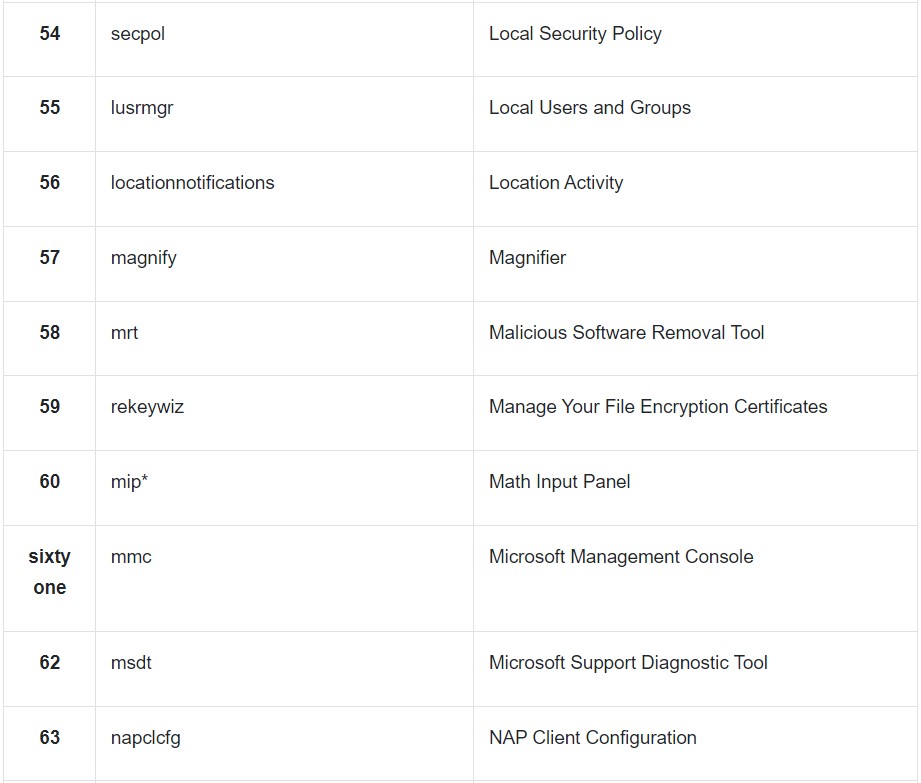The width and height of the screenshot is (921, 783).
Task: Click the lusrmgr command text
Action: [x=142, y=108]
